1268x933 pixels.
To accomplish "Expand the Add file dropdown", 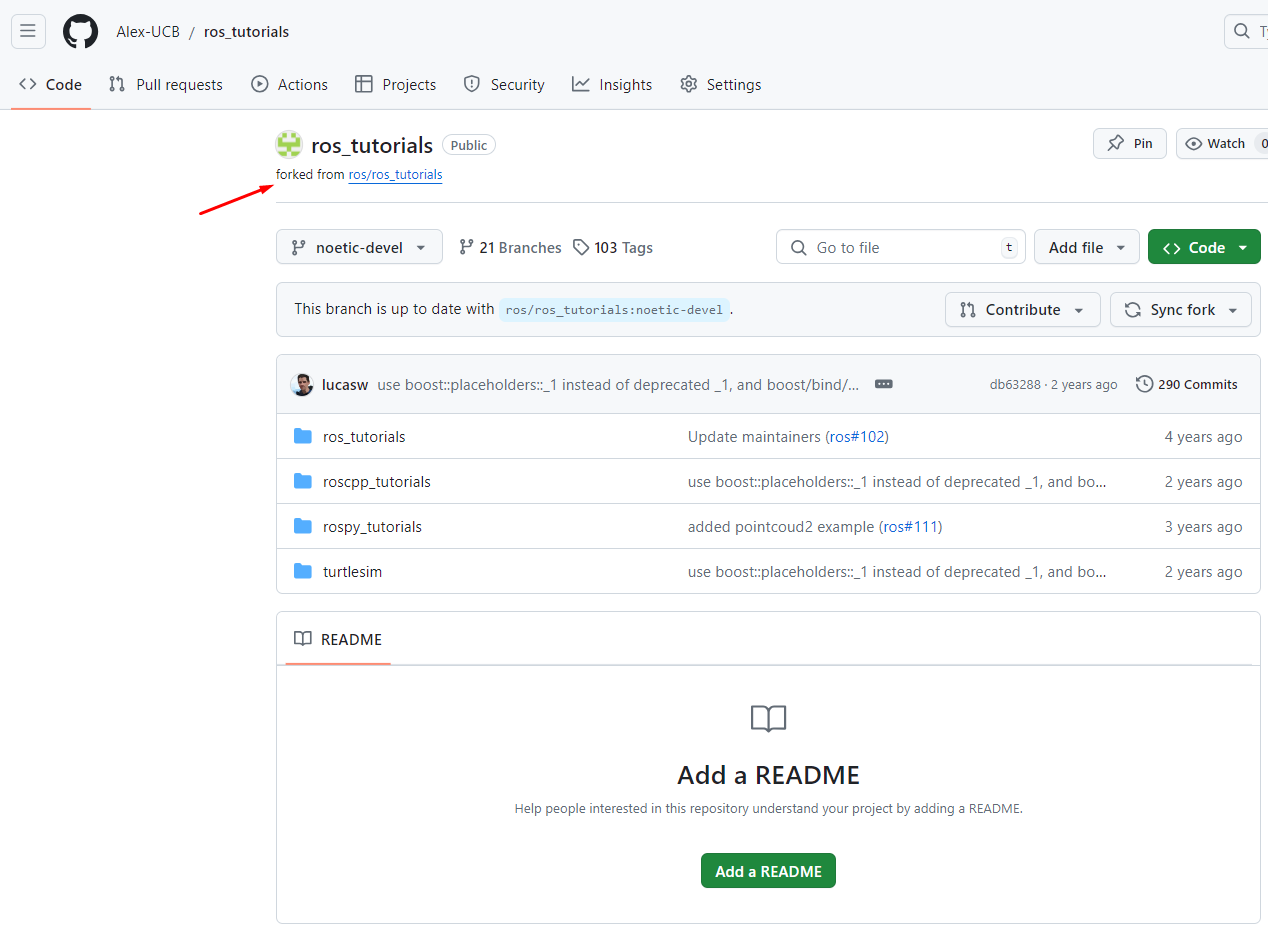I will (x=1087, y=247).
